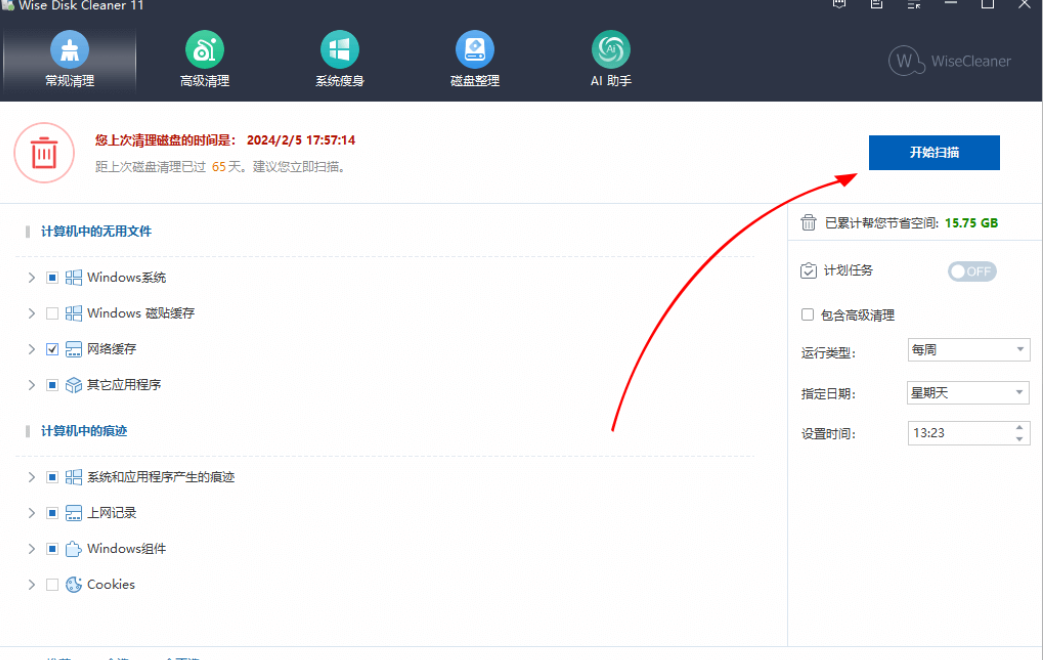
Task: Click the Cookies cookie icon
Action: tap(74, 585)
